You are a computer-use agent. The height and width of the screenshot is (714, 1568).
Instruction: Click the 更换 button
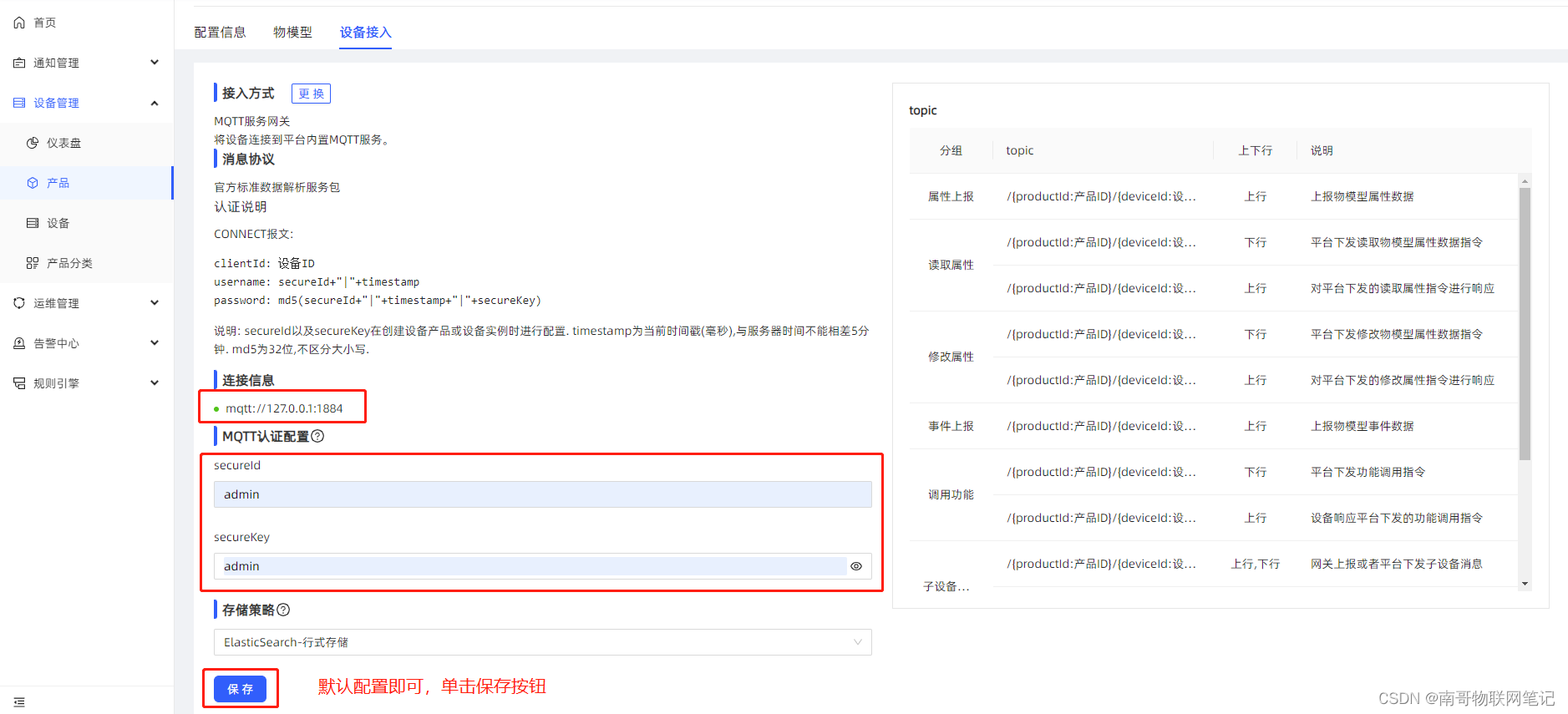311,94
